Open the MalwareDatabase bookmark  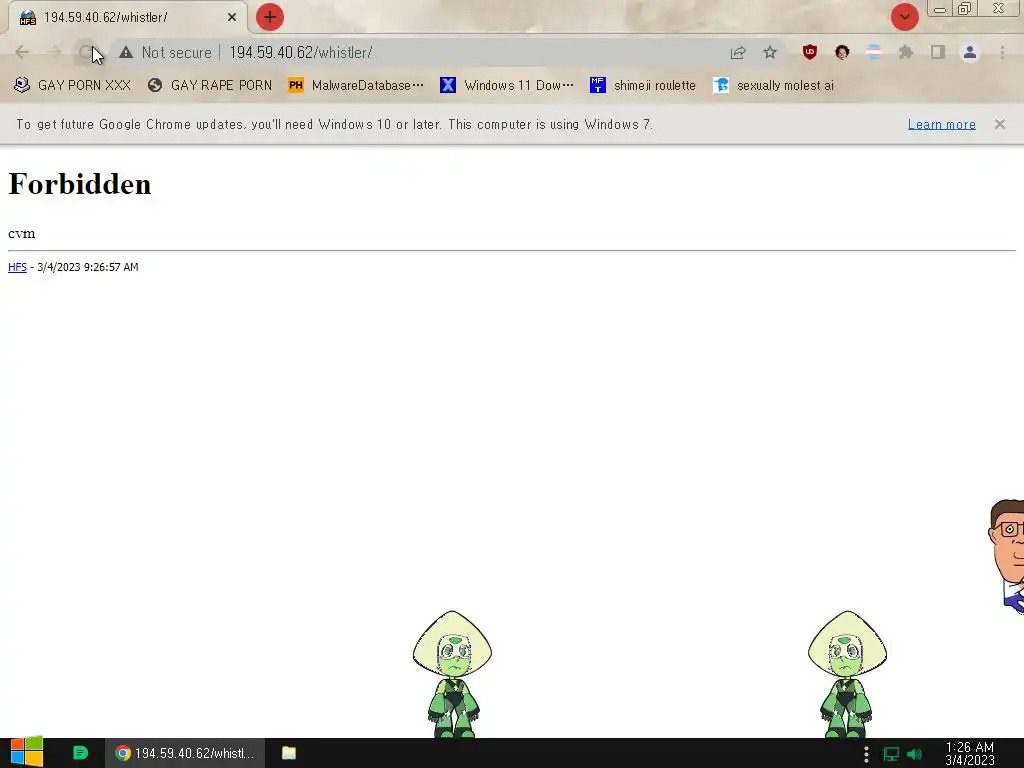pyautogui.click(x=356, y=85)
